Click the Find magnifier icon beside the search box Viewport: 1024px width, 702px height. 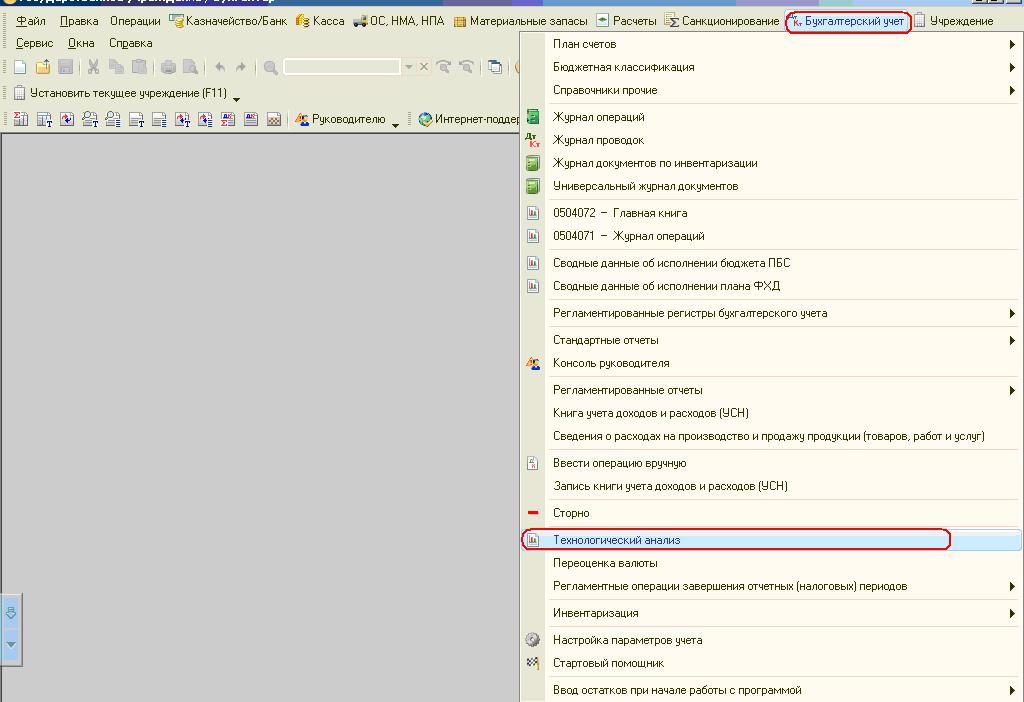270,67
